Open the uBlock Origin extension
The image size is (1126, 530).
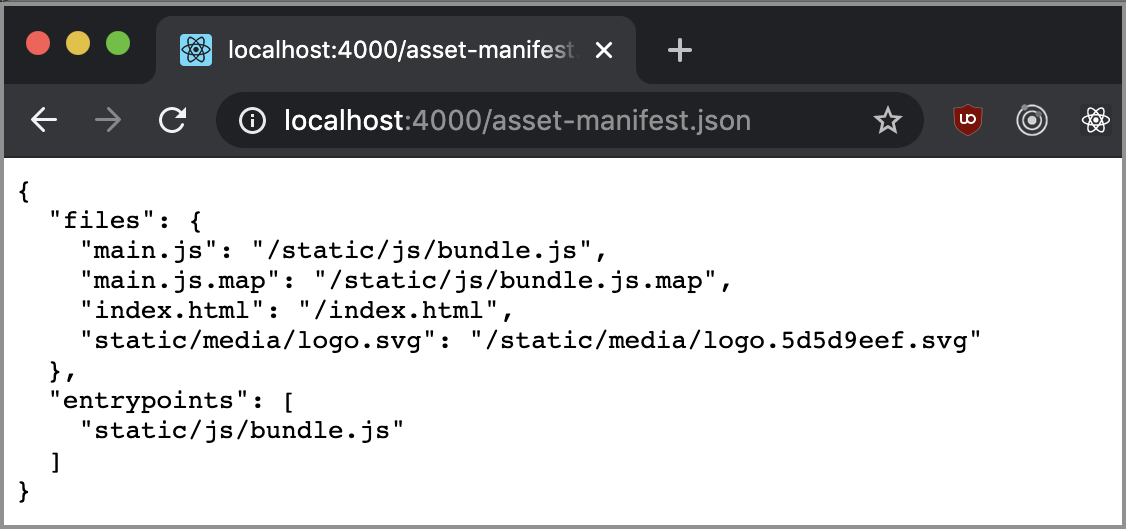(x=967, y=120)
